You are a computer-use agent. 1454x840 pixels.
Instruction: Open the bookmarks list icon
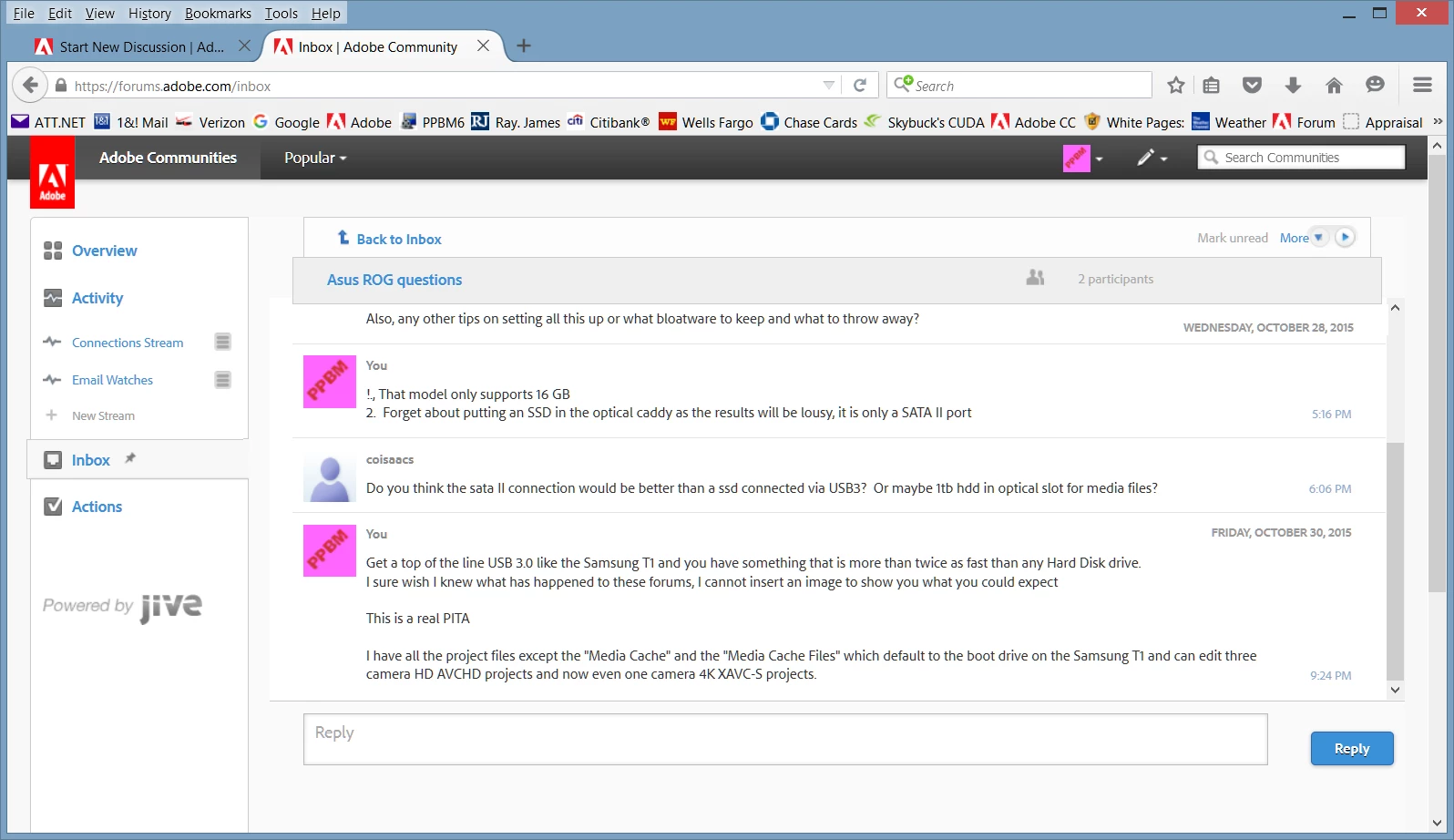pos(1211,86)
